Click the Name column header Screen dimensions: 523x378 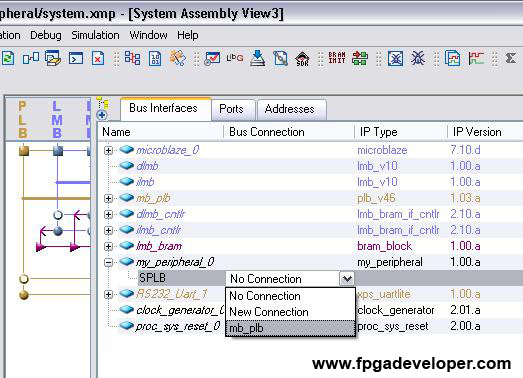coord(160,132)
